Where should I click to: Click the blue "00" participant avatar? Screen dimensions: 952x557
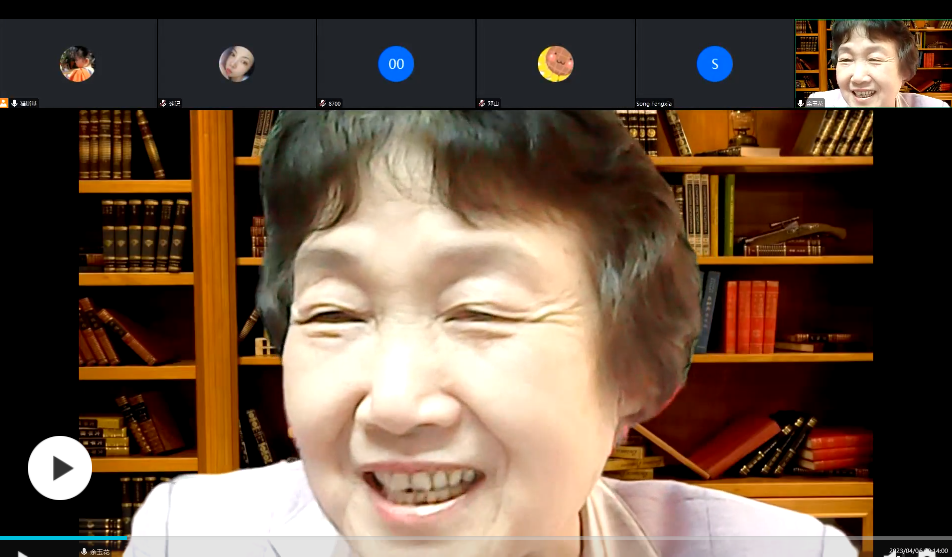pyautogui.click(x=396, y=64)
